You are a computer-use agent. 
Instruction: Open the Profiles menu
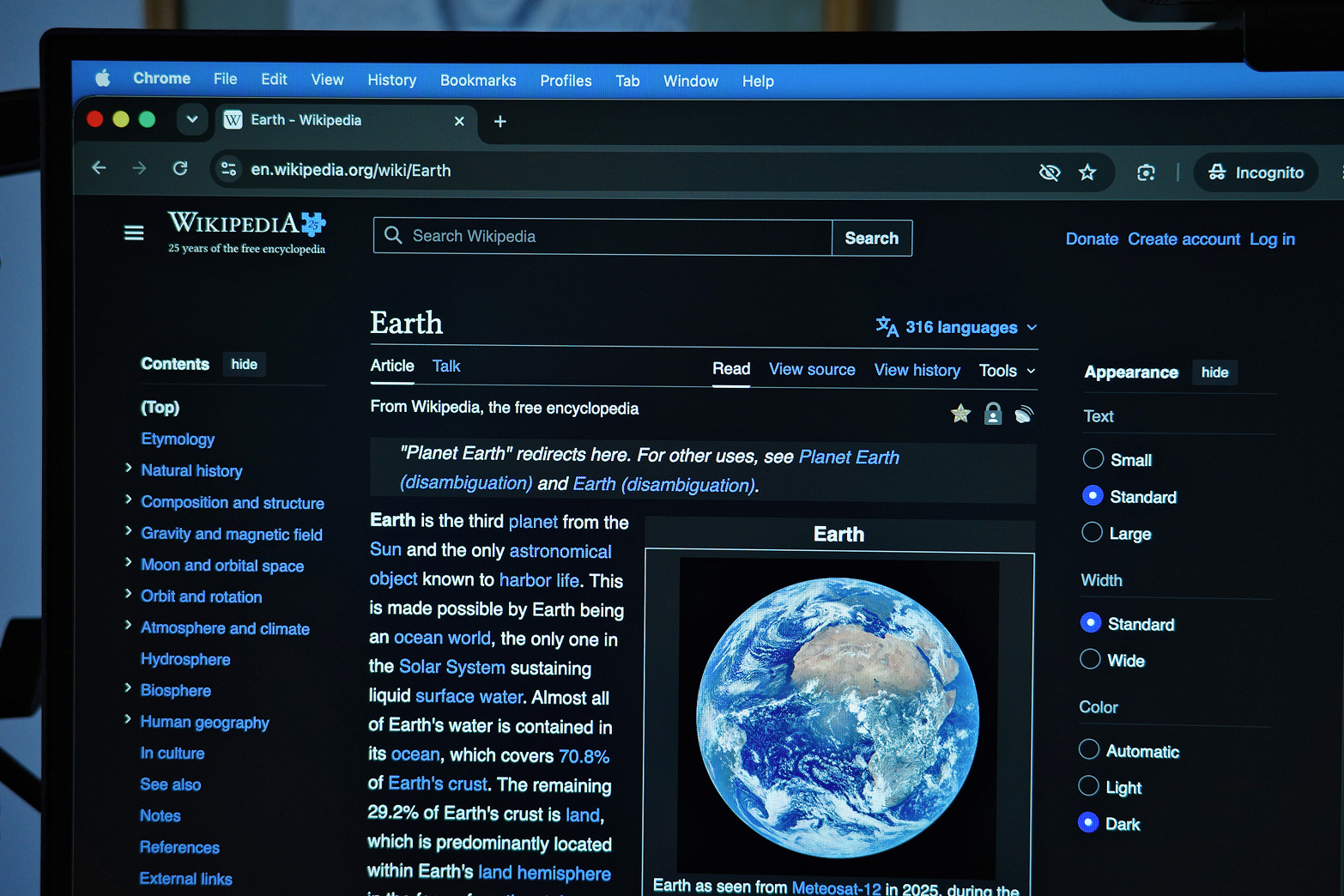click(x=566, y=81)
